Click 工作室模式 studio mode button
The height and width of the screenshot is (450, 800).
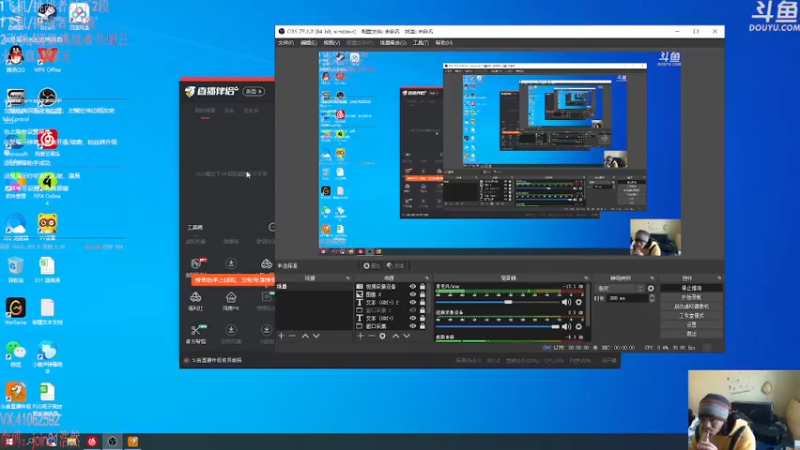tap(691, 315)
